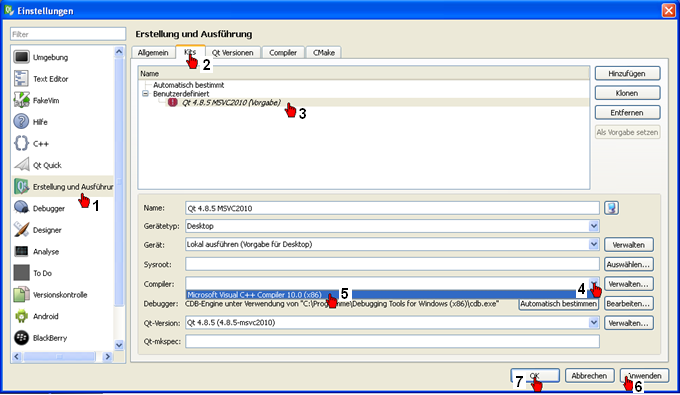The height and width of the screenshot is (395, 680).
Task: Expand the Qt-Version combo box
Action: coord(594,323)
